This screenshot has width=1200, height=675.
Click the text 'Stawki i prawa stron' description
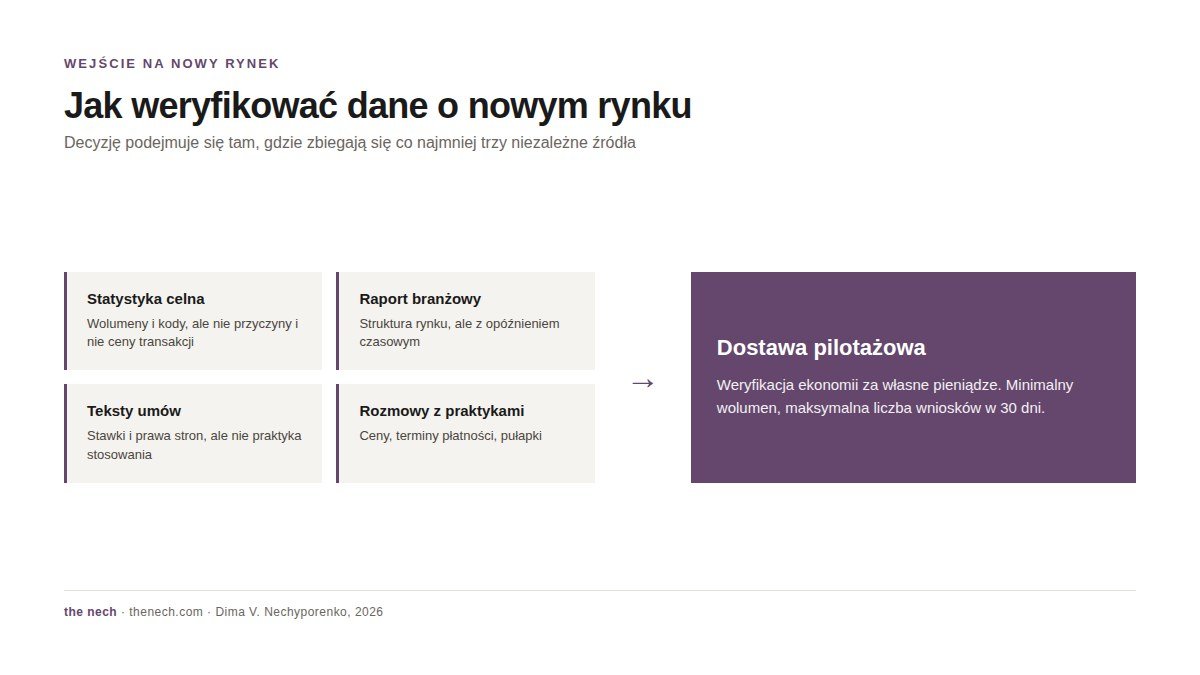coord(194,445)
